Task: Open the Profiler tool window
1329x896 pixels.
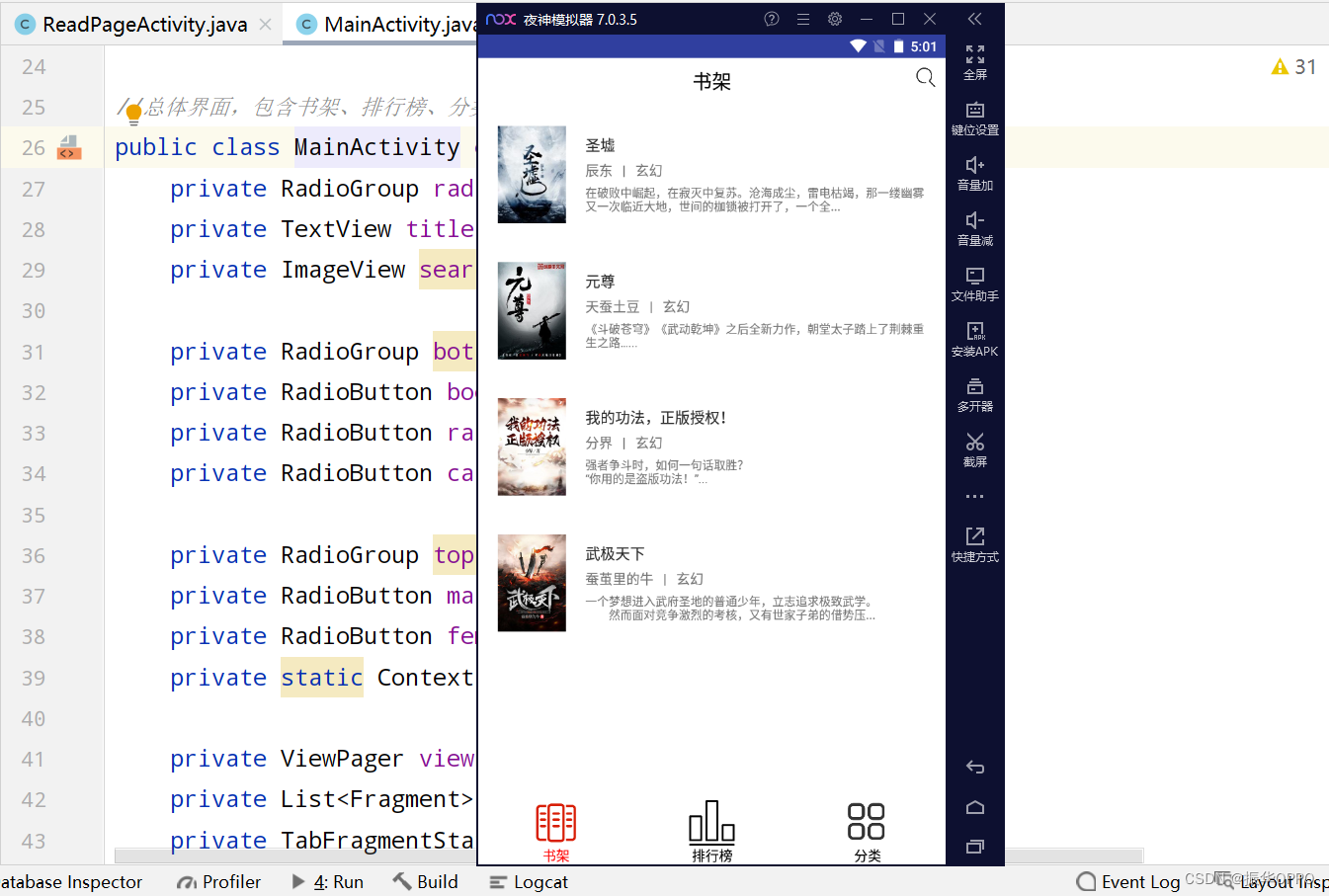Action: click(218, 882)
